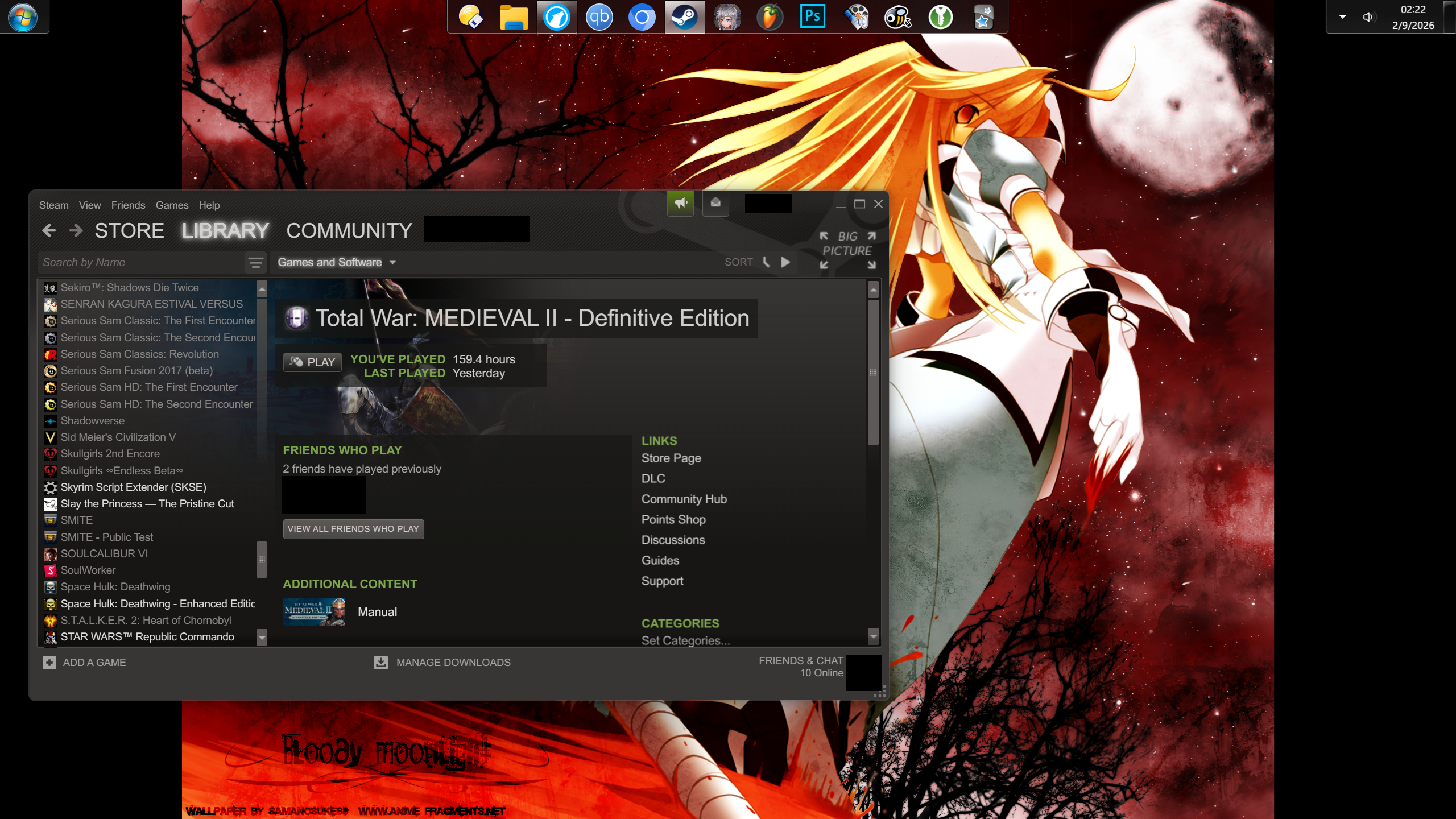1456x819 pixels.
Task: Click the recent activity sort clock icon
Action: (767, 262)
